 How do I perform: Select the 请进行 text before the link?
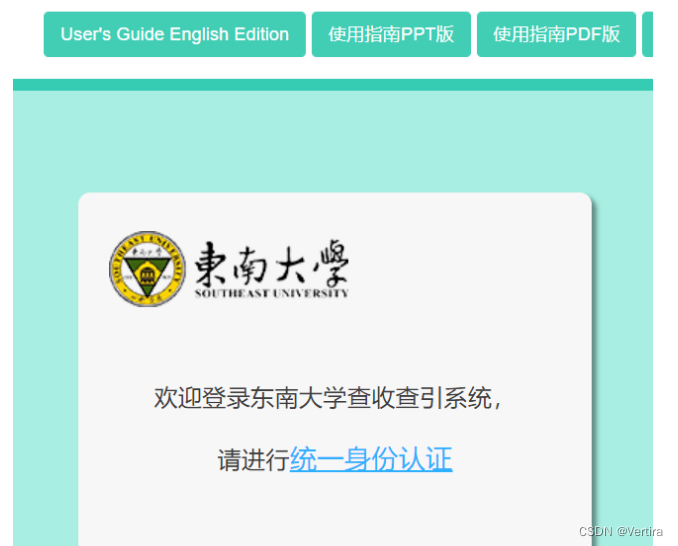(253, 460)
